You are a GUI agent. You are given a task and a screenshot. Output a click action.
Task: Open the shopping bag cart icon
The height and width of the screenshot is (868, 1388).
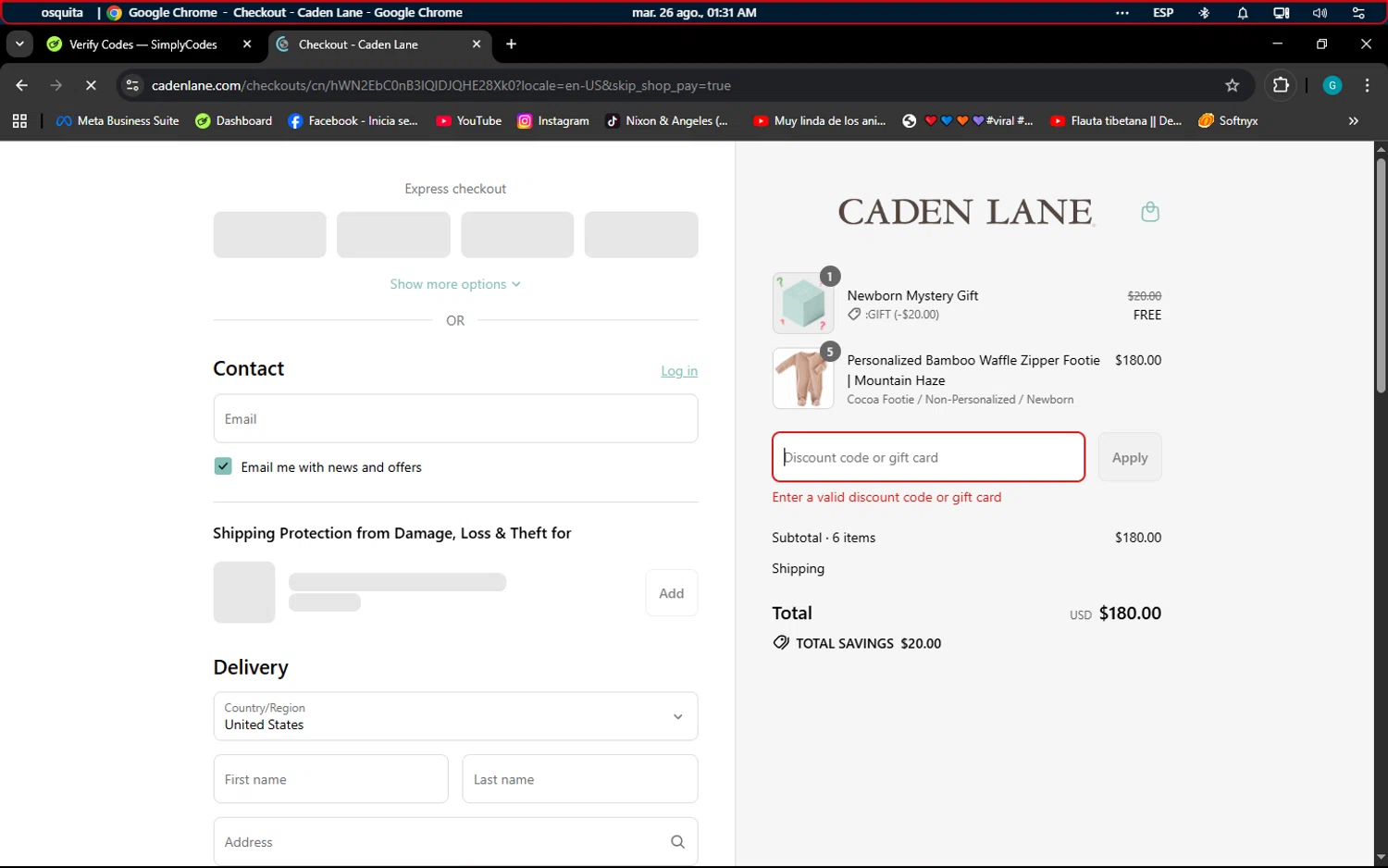pyautogui.click(x=1150, y=212)
